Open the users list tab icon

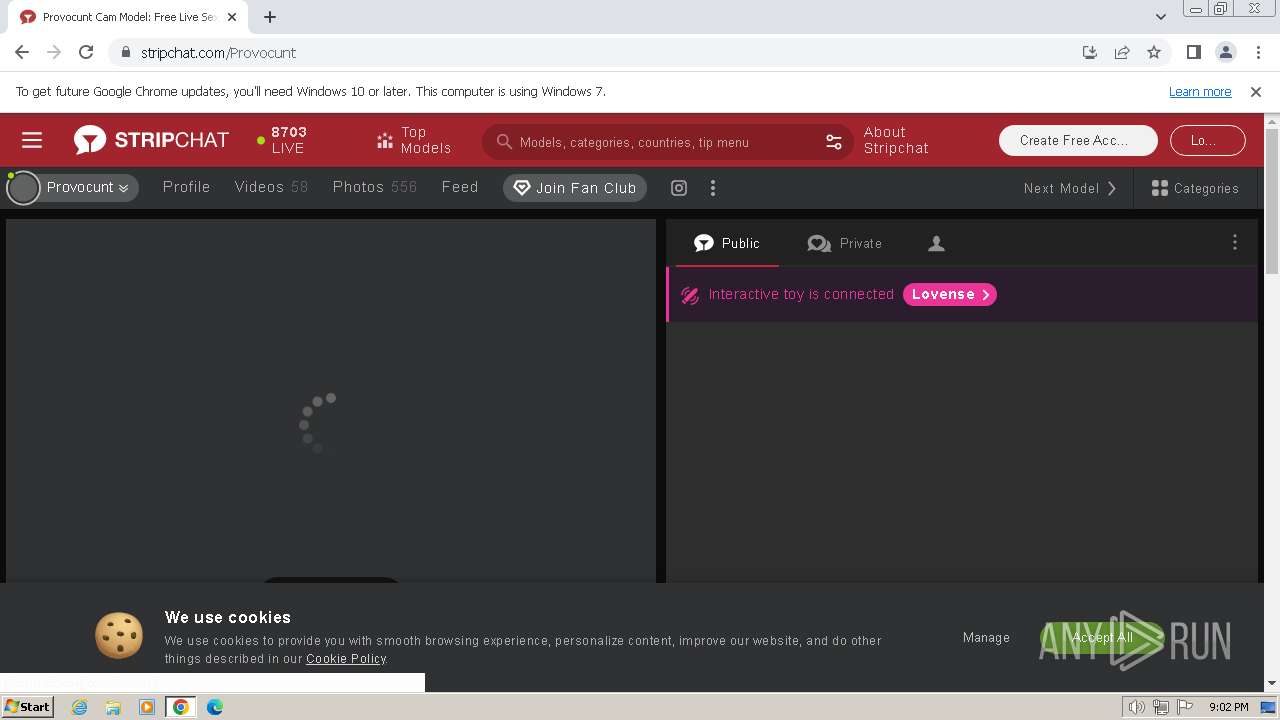[936, 243]
